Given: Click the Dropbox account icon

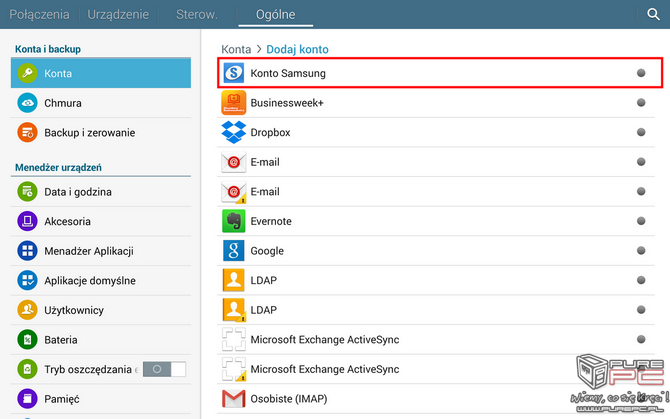Looking at the screenshot, I should click(233, 132).
